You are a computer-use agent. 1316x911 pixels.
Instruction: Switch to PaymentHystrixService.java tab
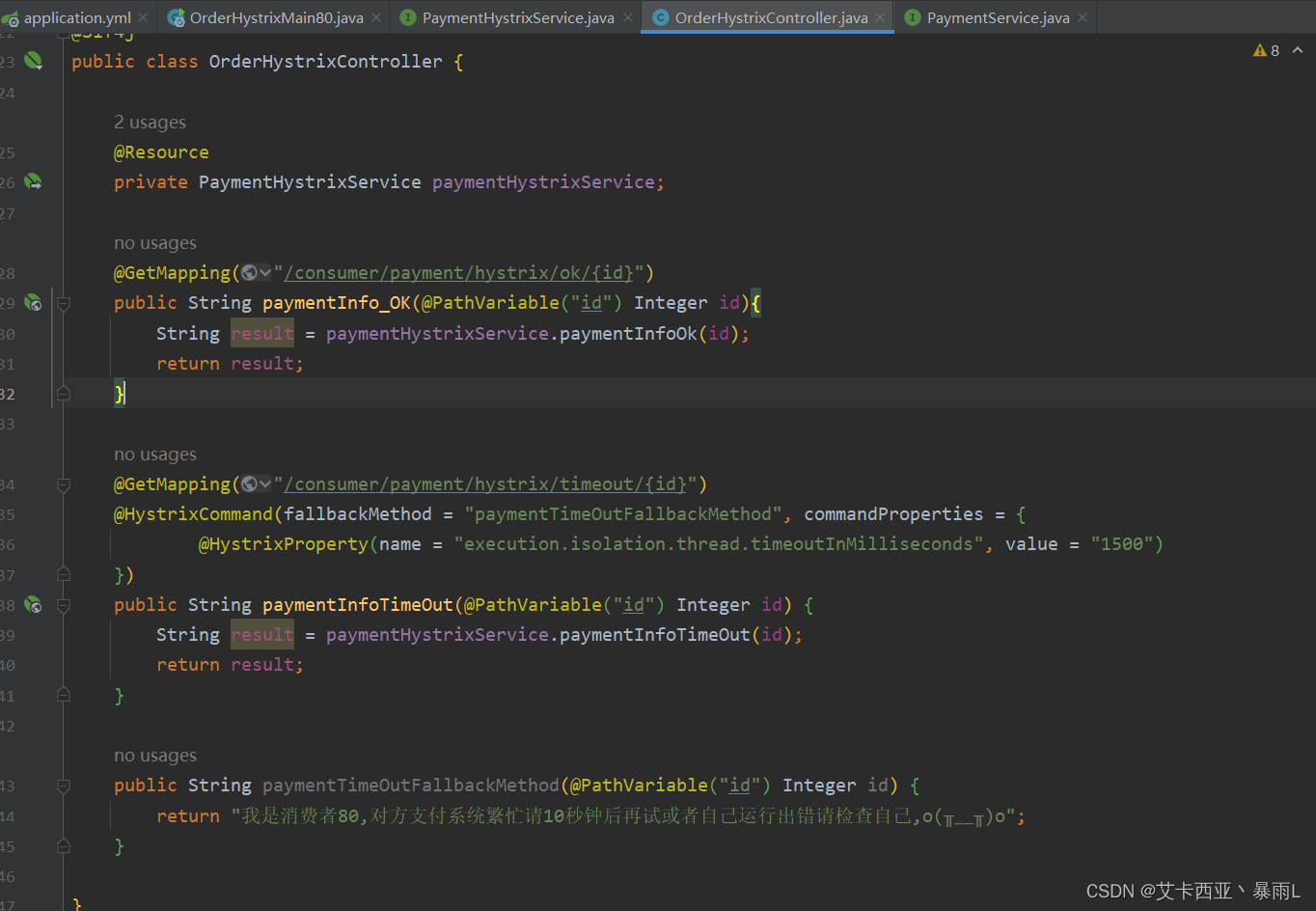518,17
